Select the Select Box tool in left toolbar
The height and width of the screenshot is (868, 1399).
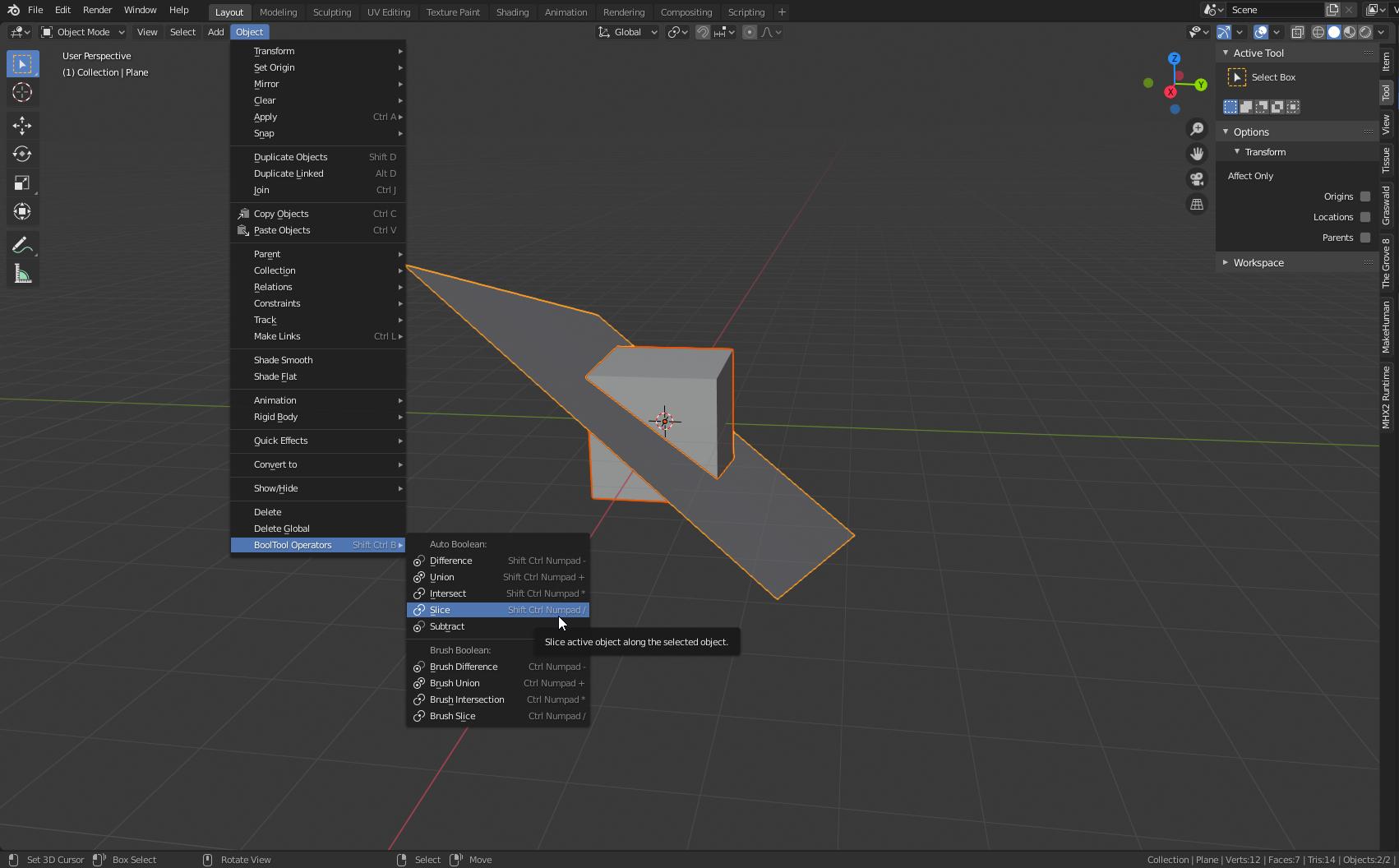point(22,64)
